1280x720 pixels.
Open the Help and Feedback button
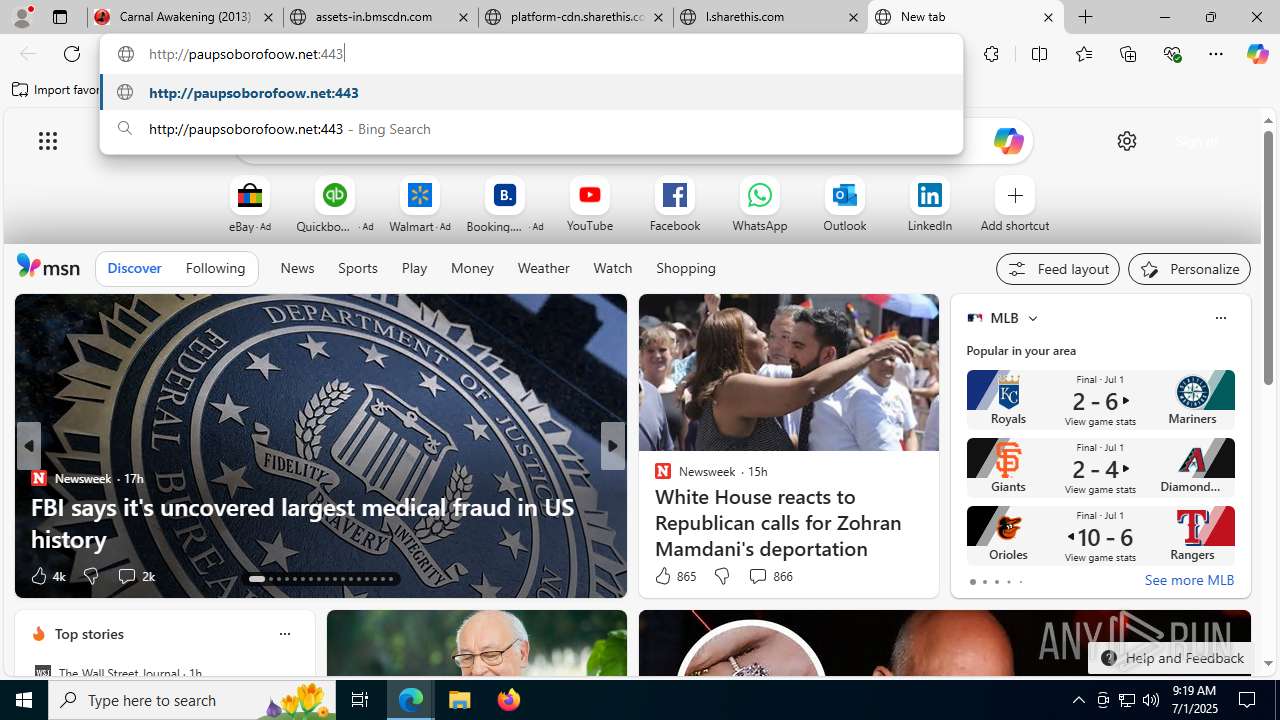click(1171, 658)
